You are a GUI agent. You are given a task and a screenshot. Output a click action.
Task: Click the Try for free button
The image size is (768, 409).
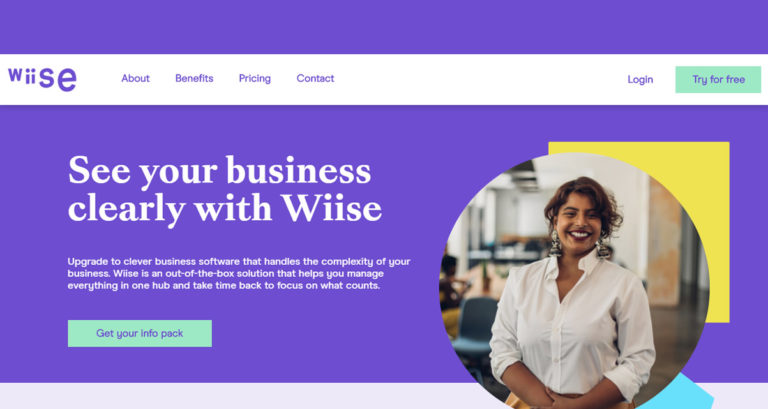pyautogui.click(x=718, y=79)
